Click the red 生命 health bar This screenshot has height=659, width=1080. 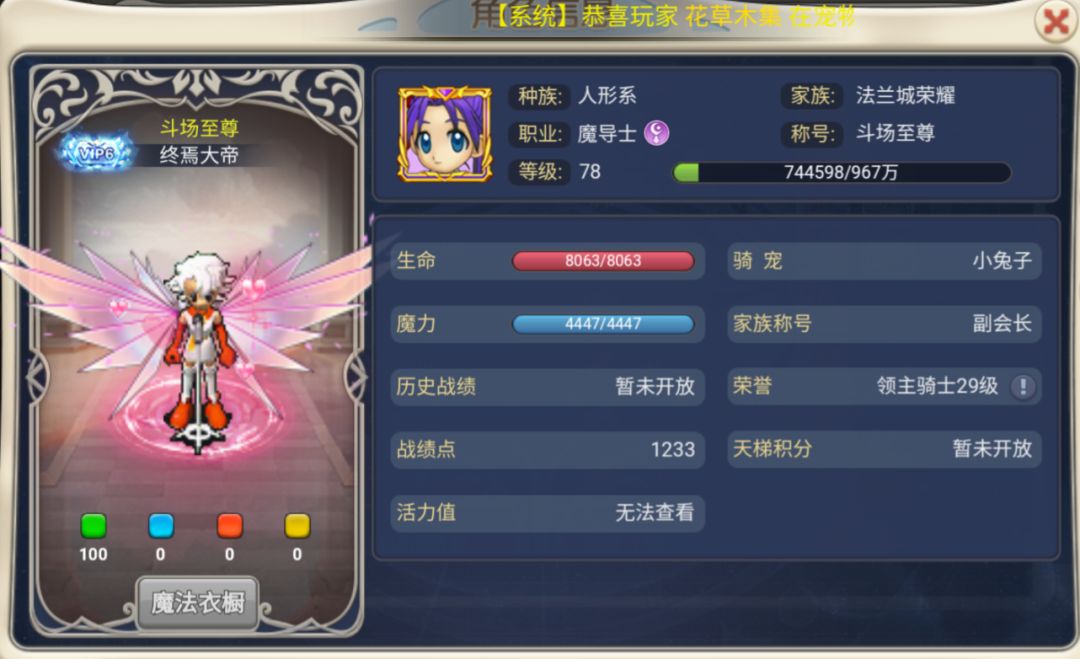(603, 261)
